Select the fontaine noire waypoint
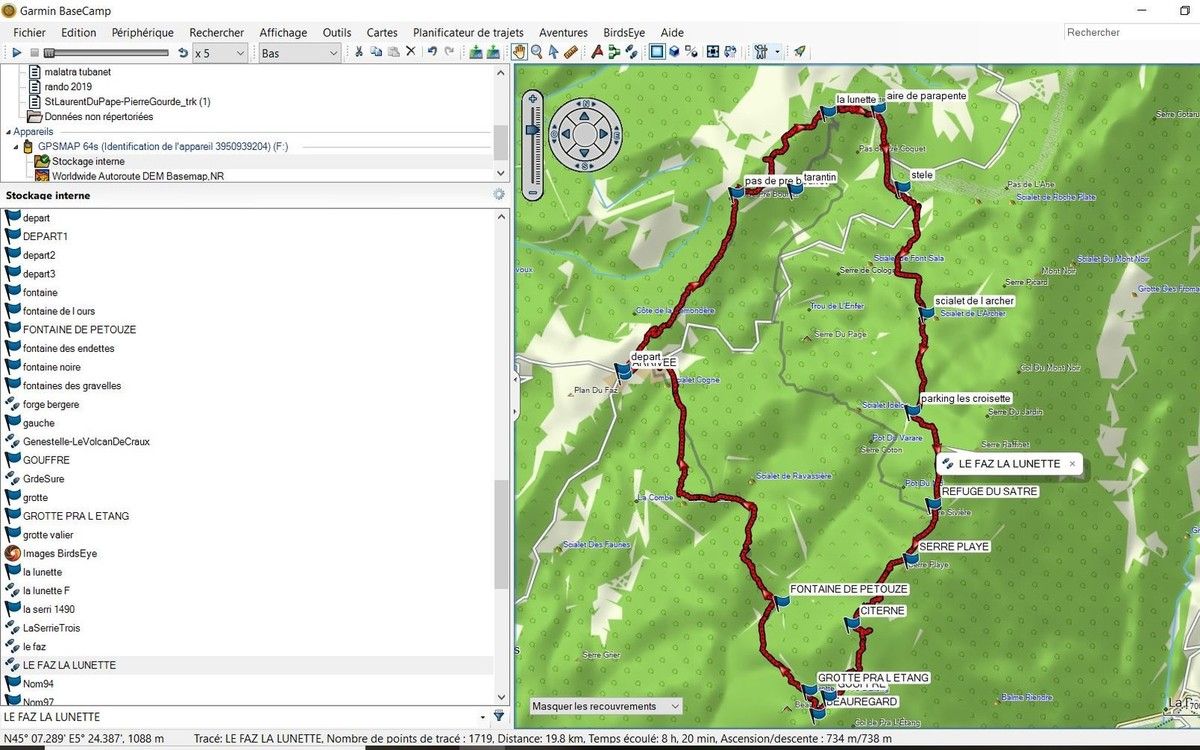 click(x=51, y=367)
